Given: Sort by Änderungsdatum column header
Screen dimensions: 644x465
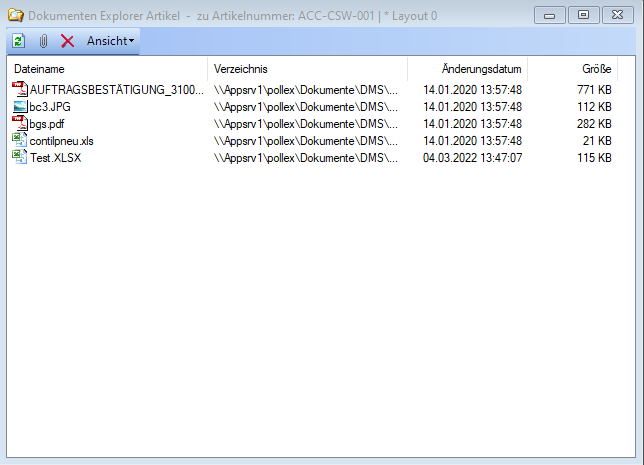Looking at the screenshot, I should (468, 69).
